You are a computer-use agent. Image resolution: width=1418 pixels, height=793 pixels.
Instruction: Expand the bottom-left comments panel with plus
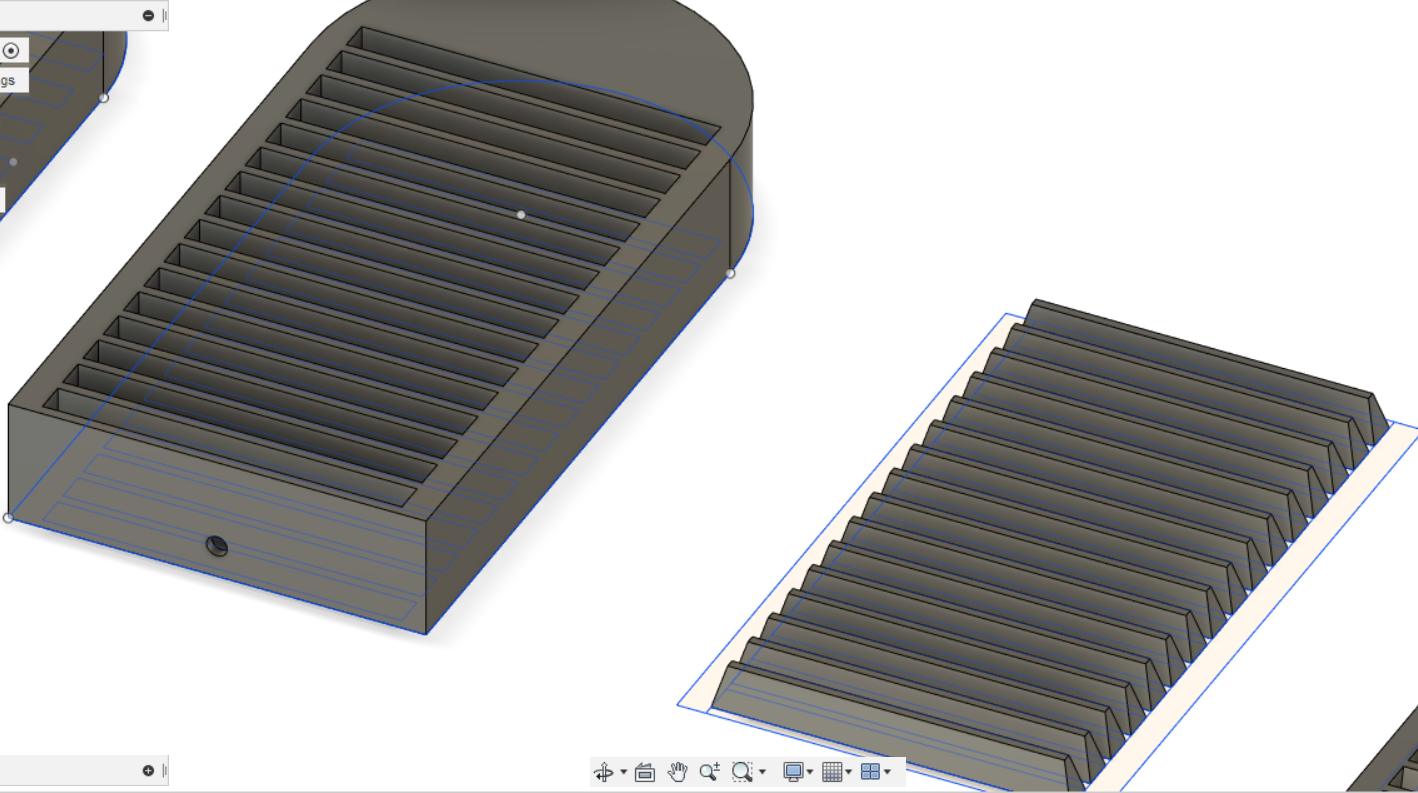pos(148,771)
